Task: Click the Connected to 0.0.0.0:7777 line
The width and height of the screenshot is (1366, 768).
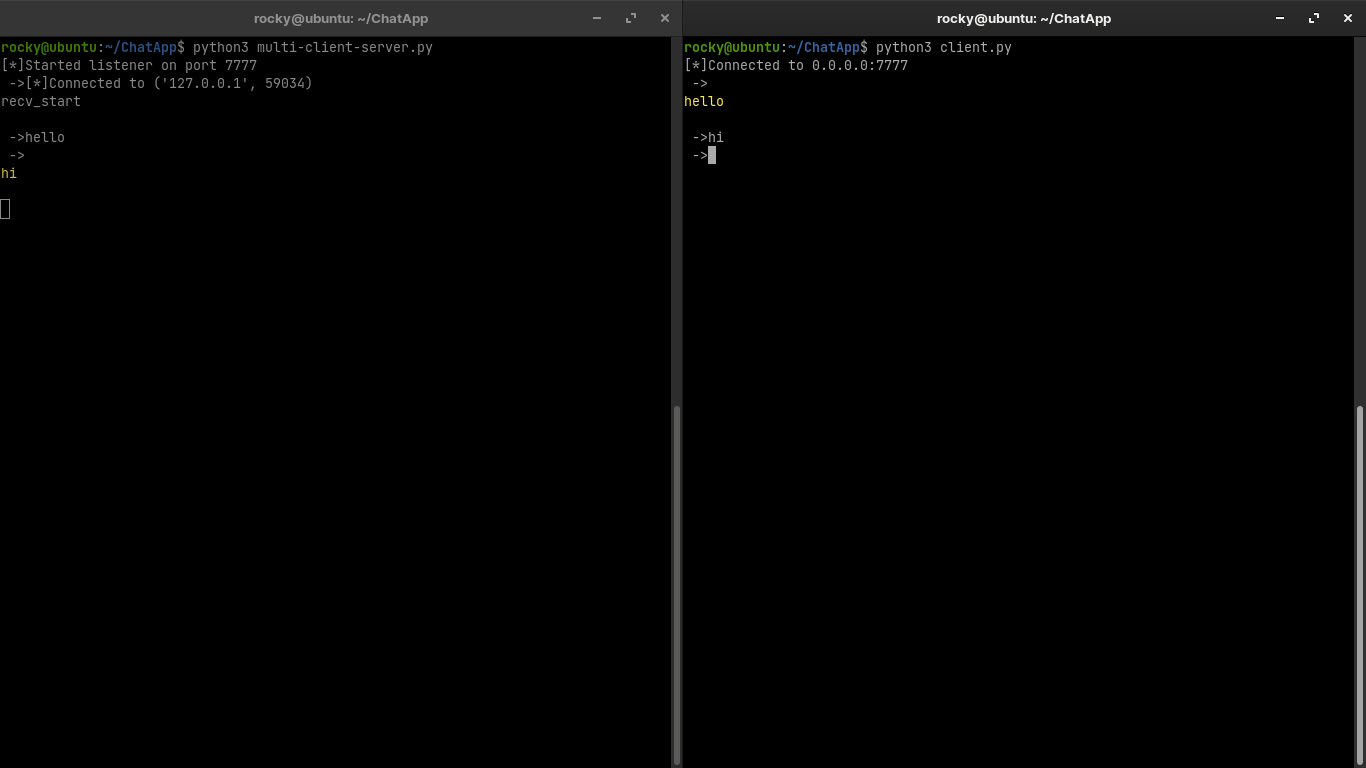Action: (x=797, y=65)
